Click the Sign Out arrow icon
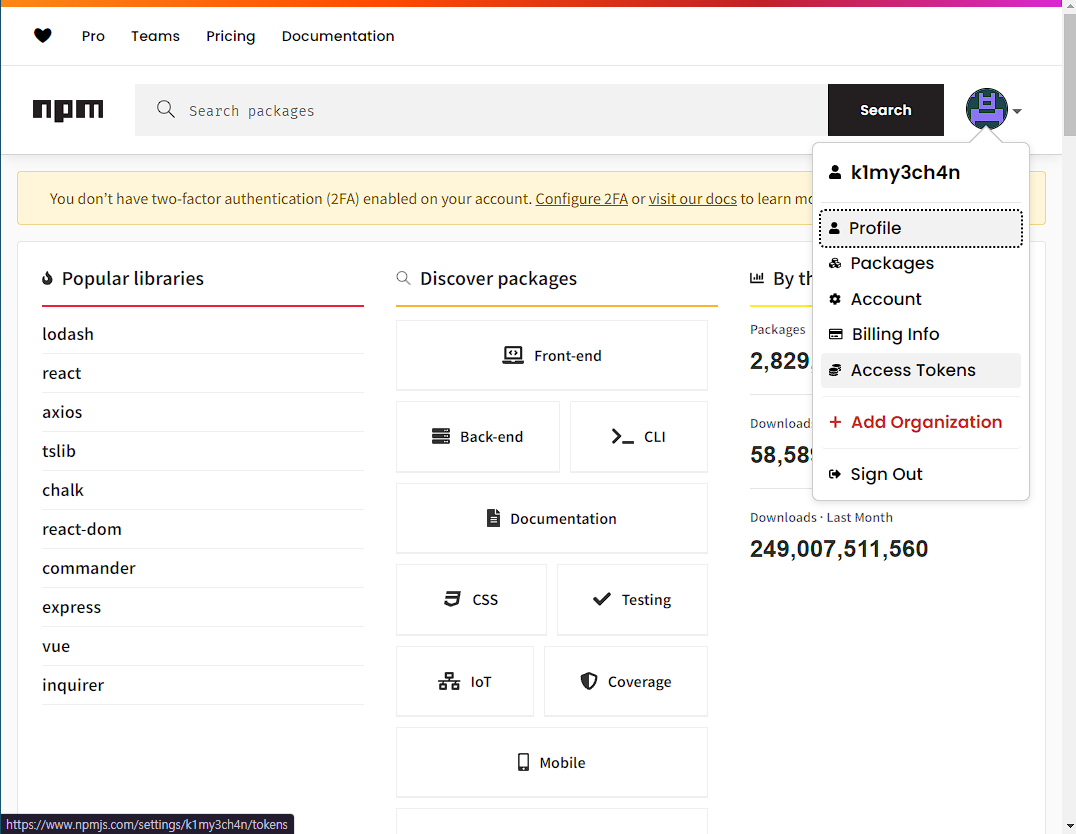Image resolution: width=1076 pixels, height=834 pixels. (x=834, y=474)
